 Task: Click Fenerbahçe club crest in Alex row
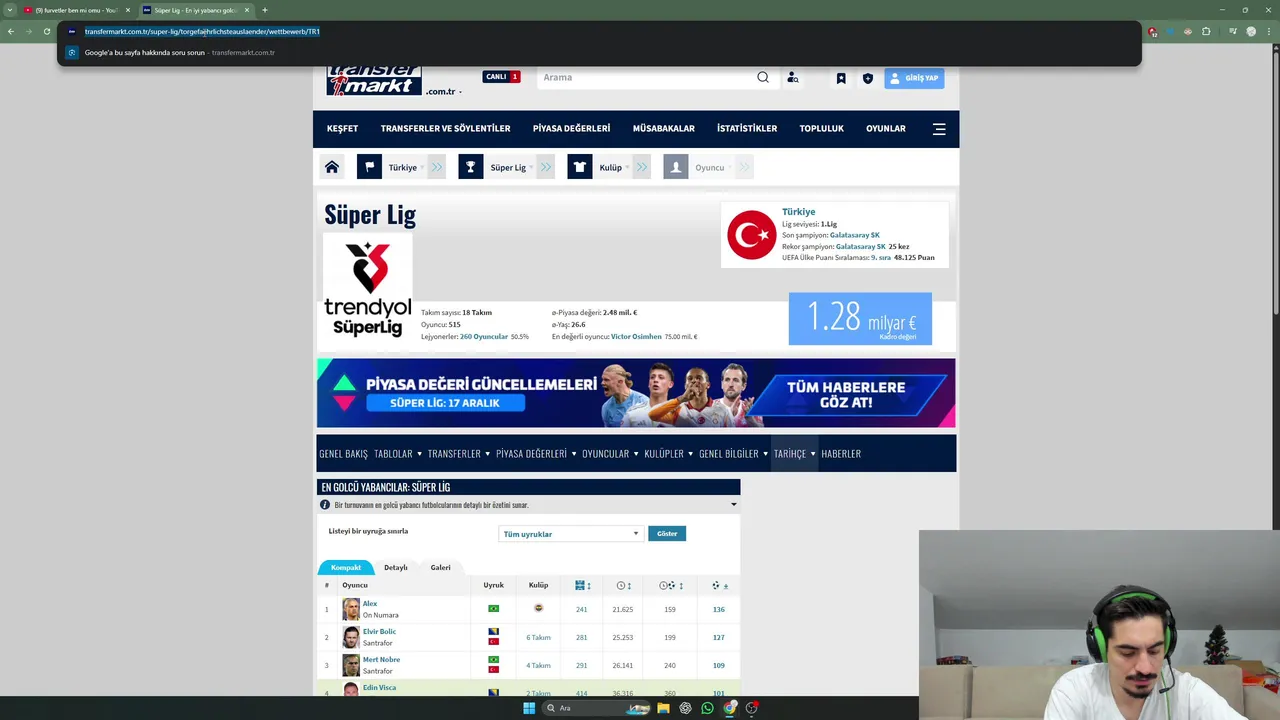pos(538,608)
